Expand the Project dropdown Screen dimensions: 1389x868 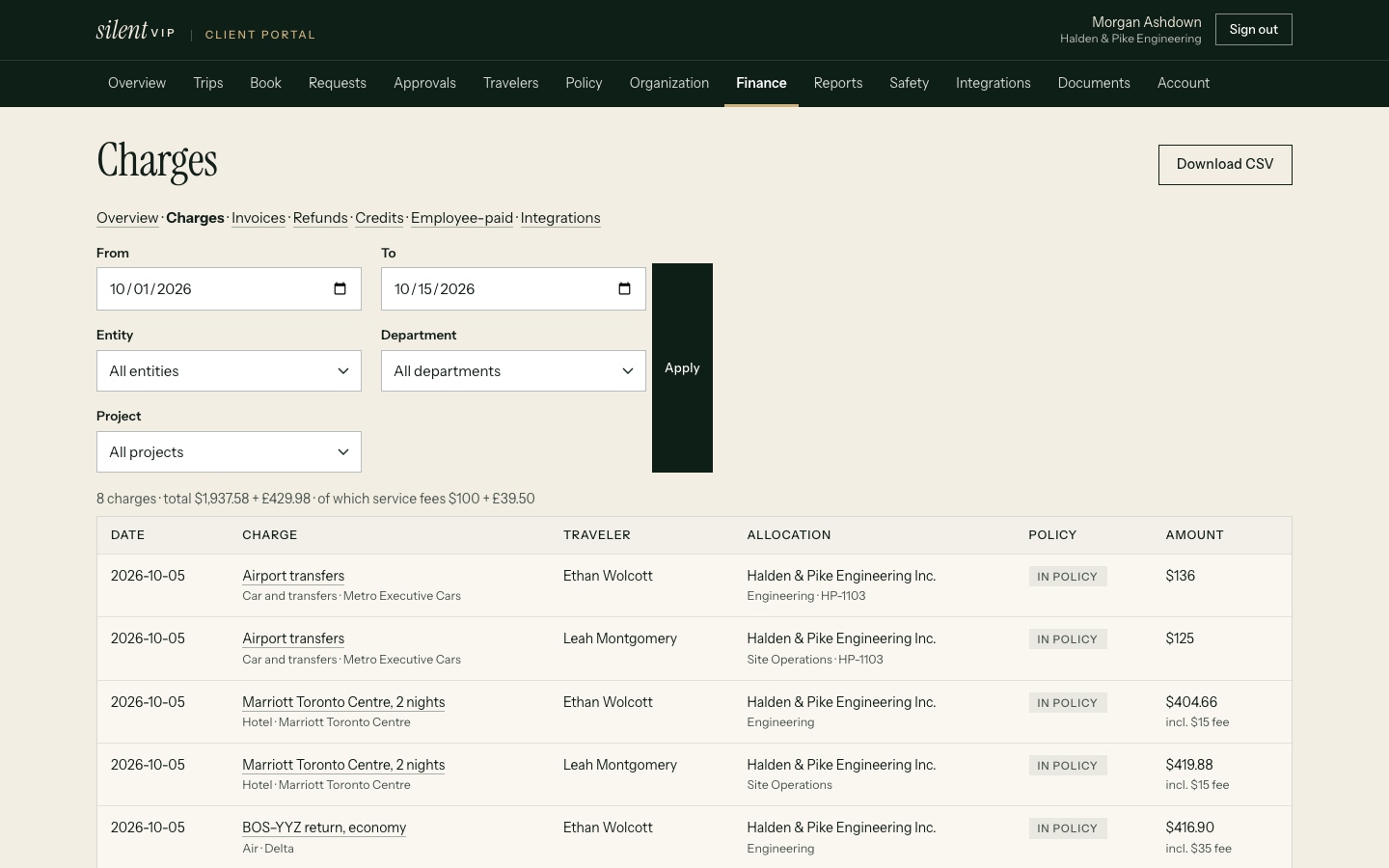pos(229,452)
